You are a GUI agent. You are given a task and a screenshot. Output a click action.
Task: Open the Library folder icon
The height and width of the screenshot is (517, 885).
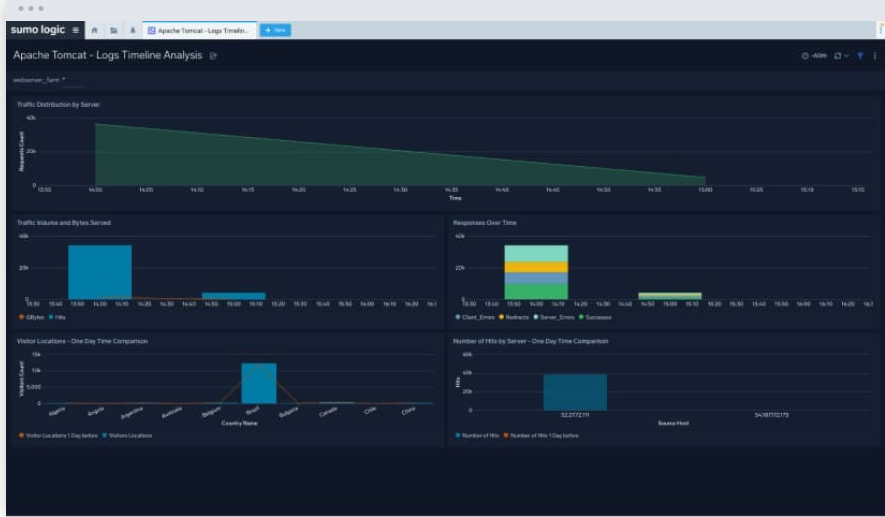tap(113, 30)
